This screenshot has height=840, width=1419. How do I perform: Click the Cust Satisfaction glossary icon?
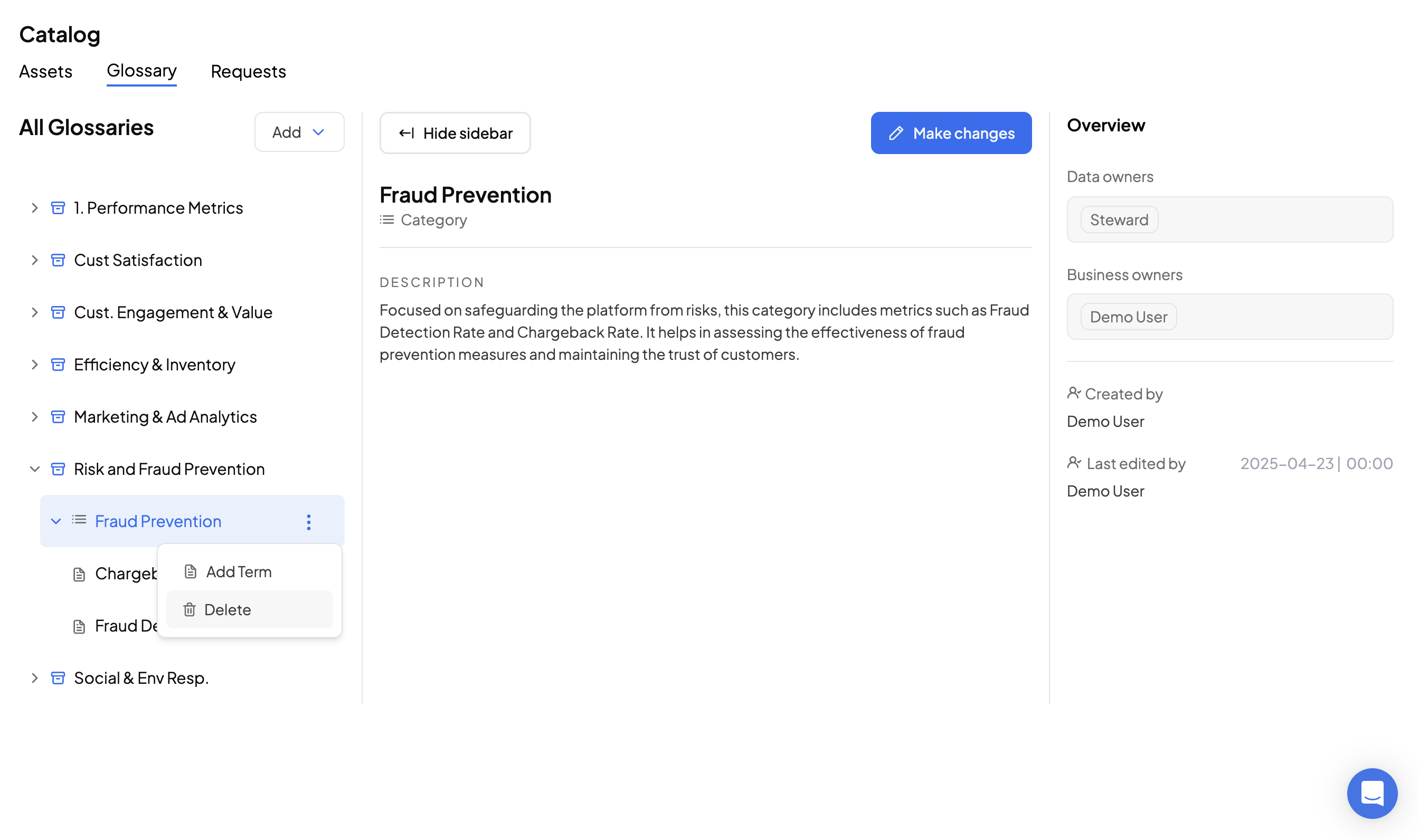coord(58,260)
